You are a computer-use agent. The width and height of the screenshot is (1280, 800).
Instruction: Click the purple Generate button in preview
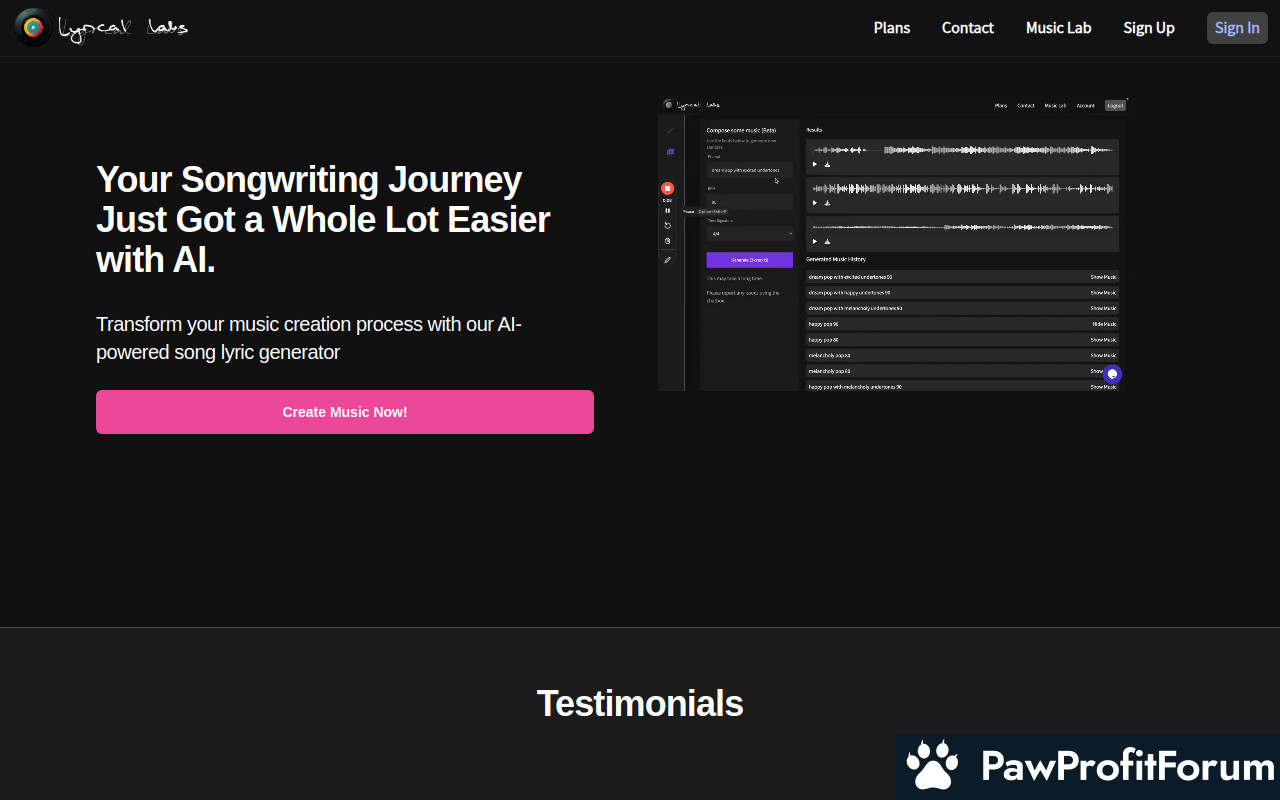749,260
